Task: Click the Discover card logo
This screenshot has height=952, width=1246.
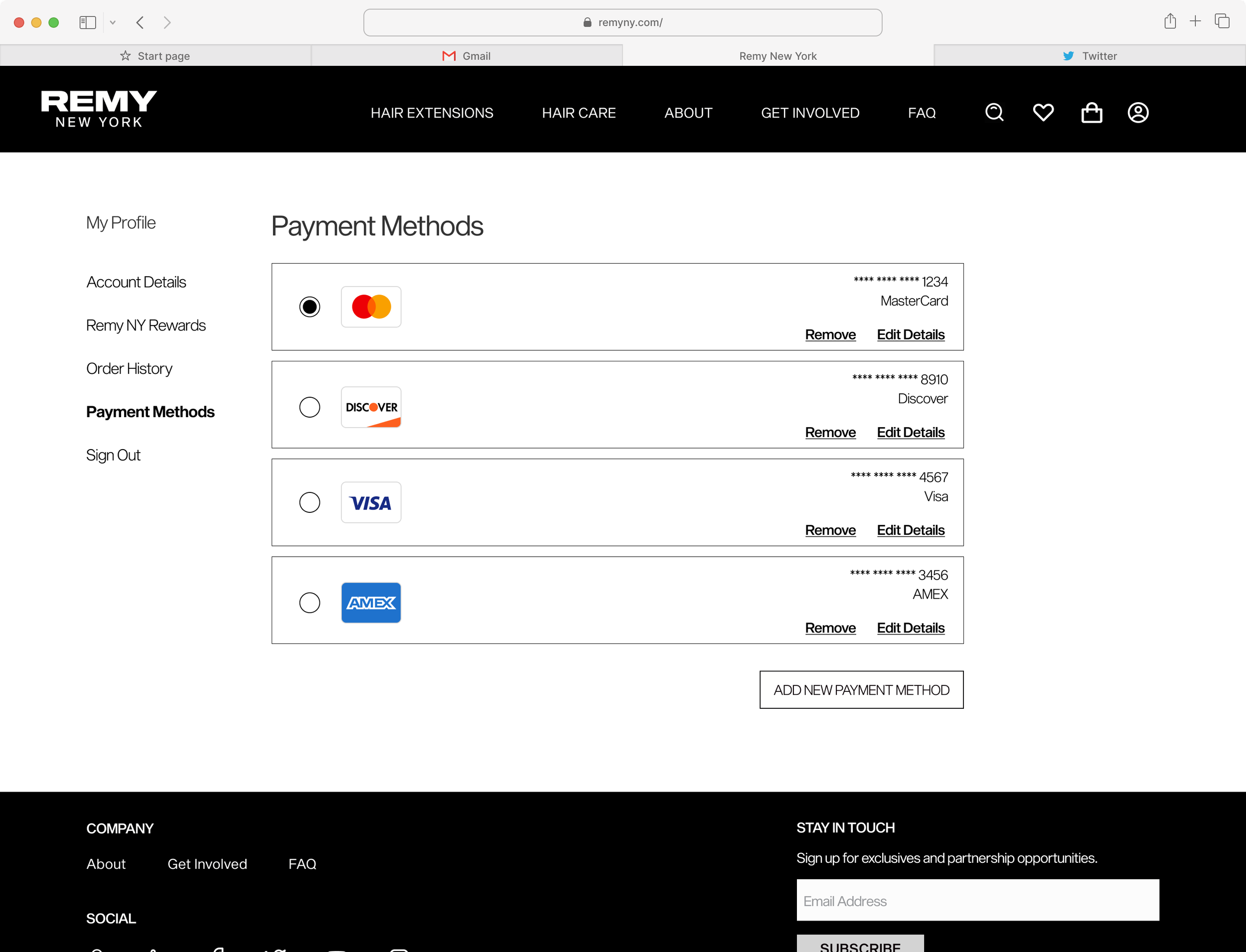Action: (x=371, y=407)
